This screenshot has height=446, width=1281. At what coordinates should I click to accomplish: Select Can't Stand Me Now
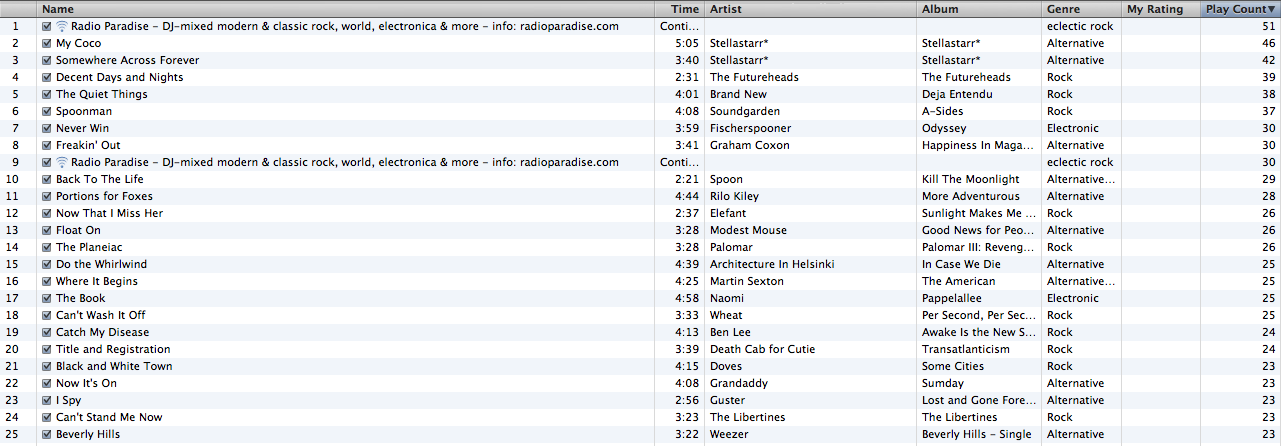[109, 418]
